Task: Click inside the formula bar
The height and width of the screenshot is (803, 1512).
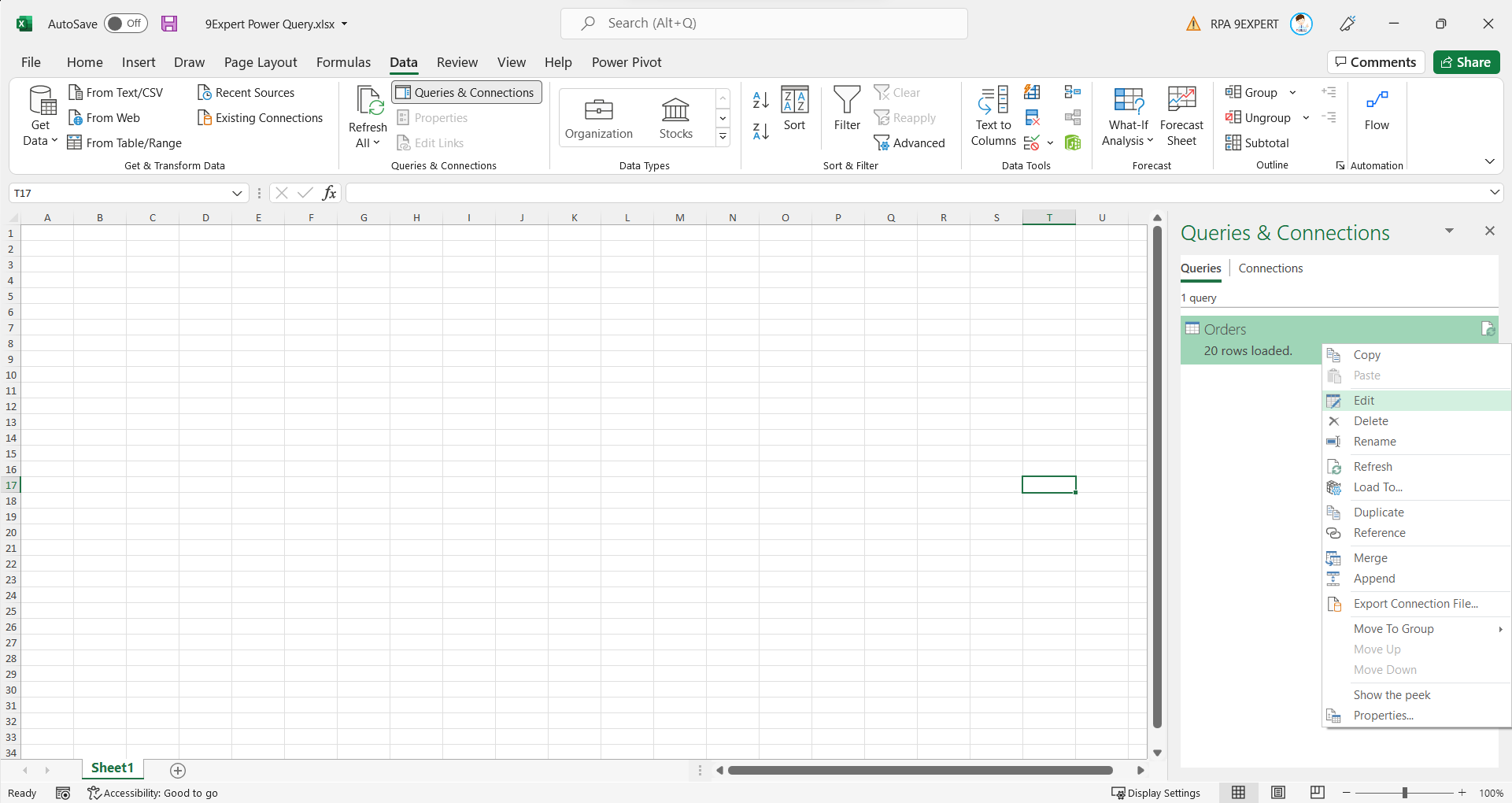Action: click(x=708, y=192)
